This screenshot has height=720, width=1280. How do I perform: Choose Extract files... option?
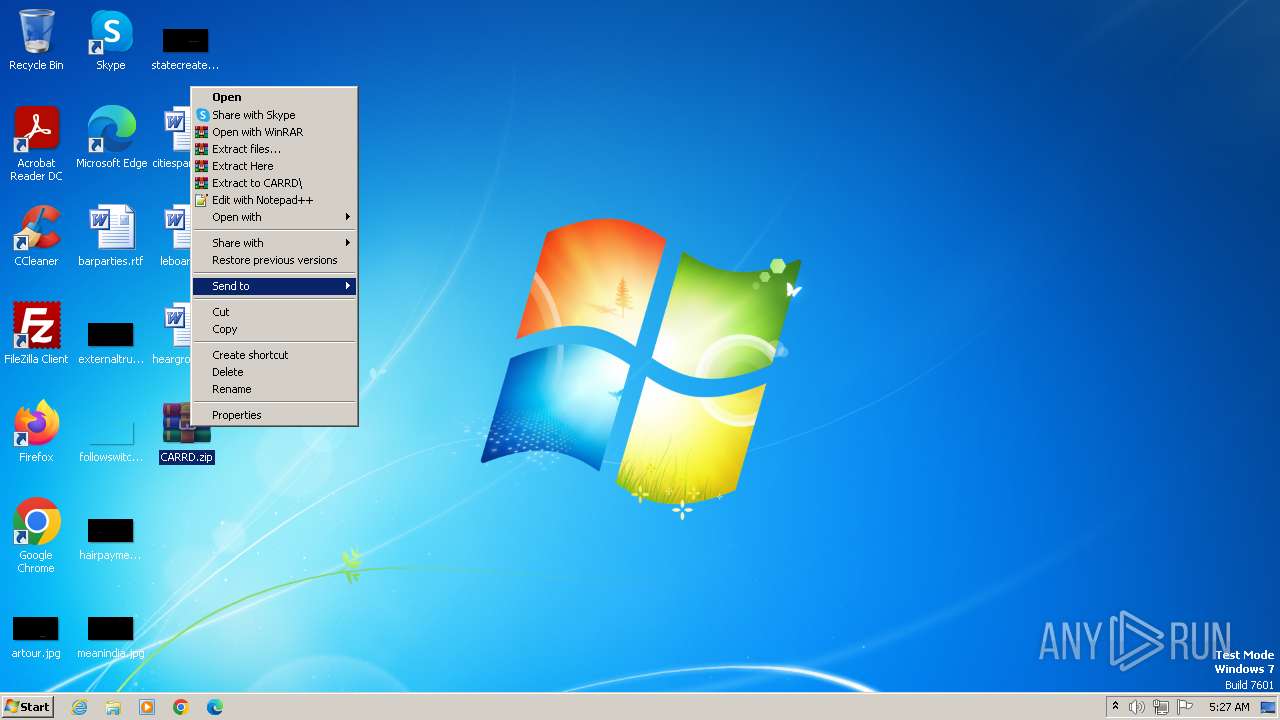[x=274, y=149]
